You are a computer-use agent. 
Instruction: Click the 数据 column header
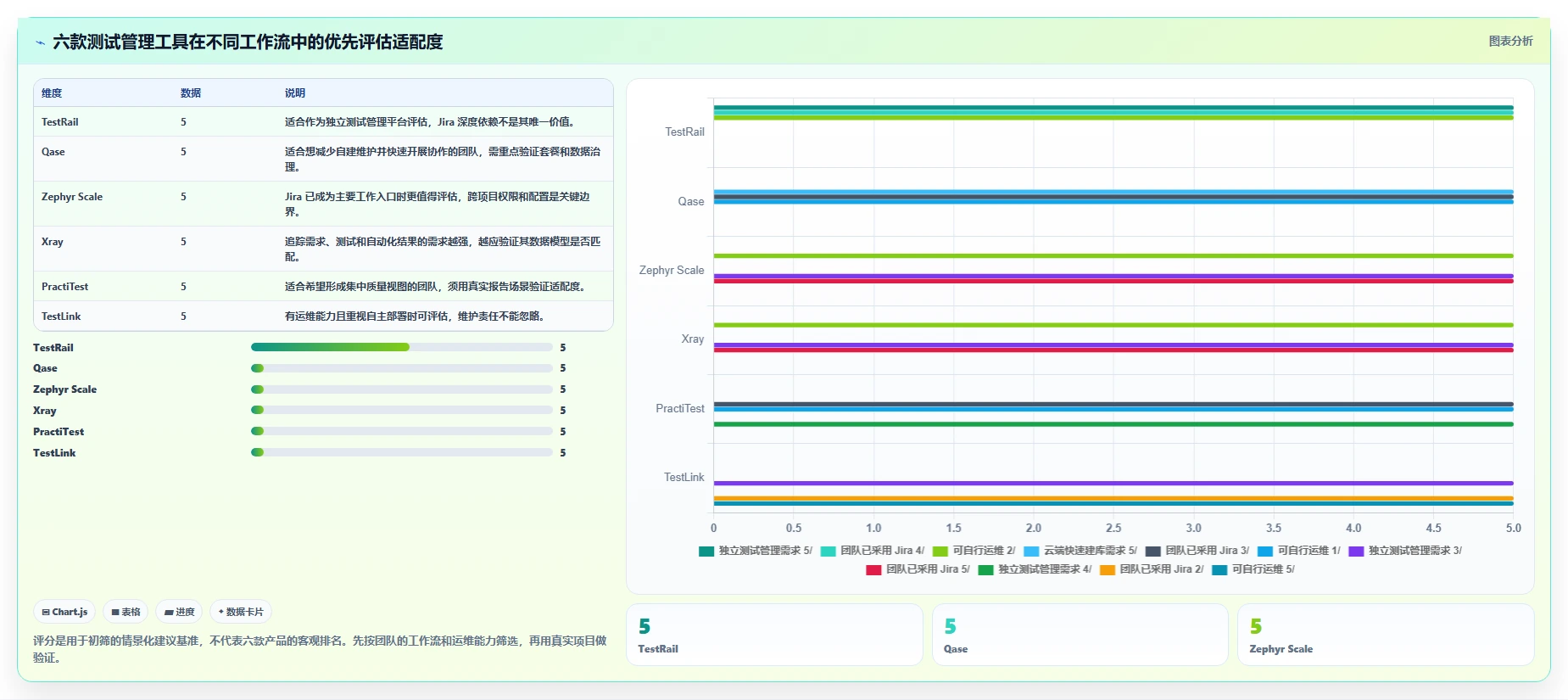[191, 93]
